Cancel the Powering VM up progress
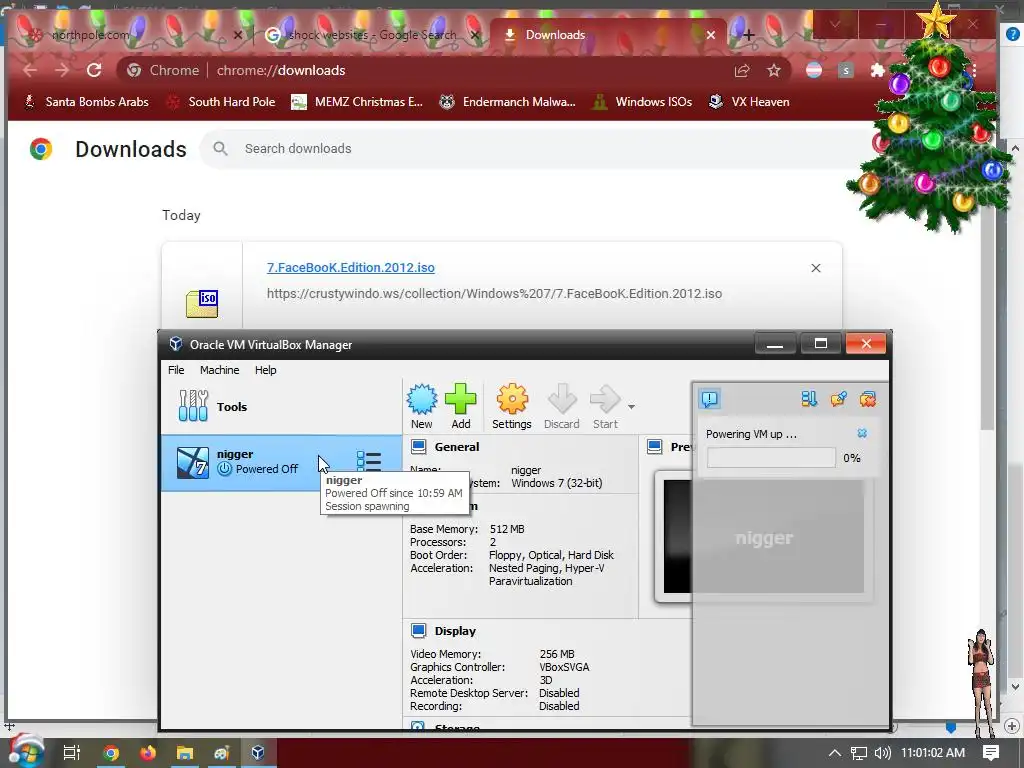 [862, 433]
